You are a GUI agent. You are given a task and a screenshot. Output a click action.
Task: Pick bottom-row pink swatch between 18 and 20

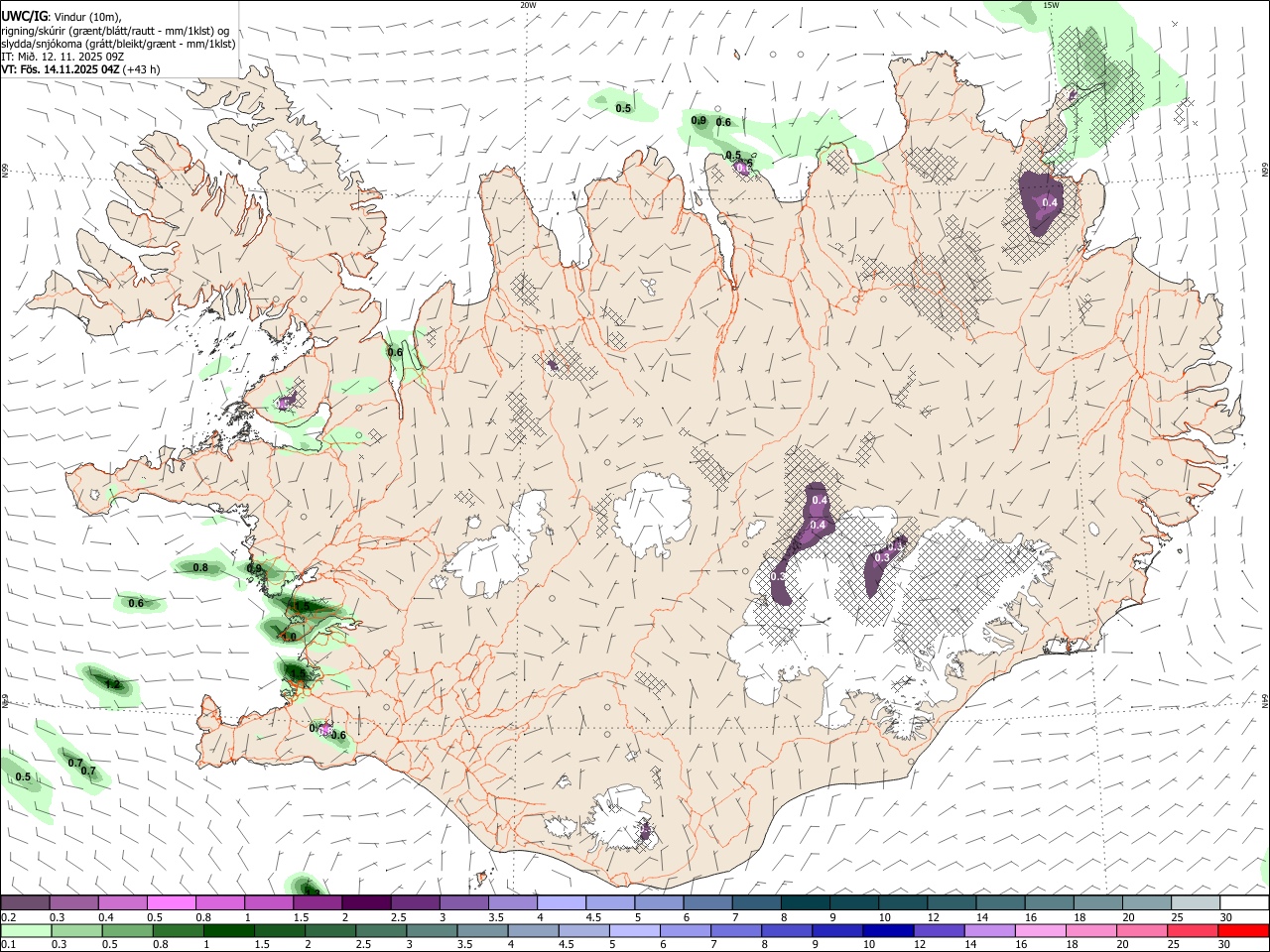pos(1091,930)
